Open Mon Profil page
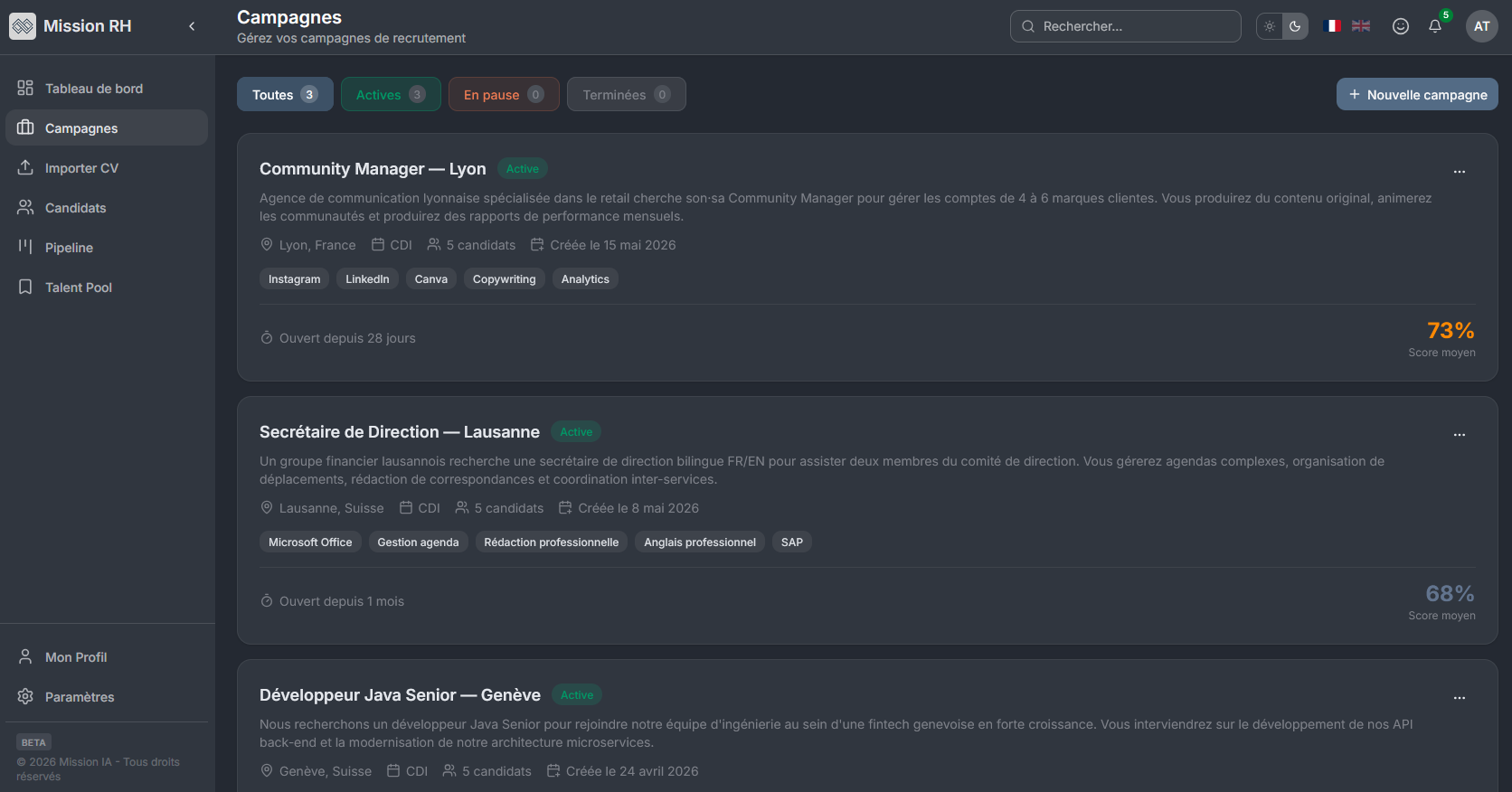This screenshot has height=792, width=1512. tap(107, 657)
